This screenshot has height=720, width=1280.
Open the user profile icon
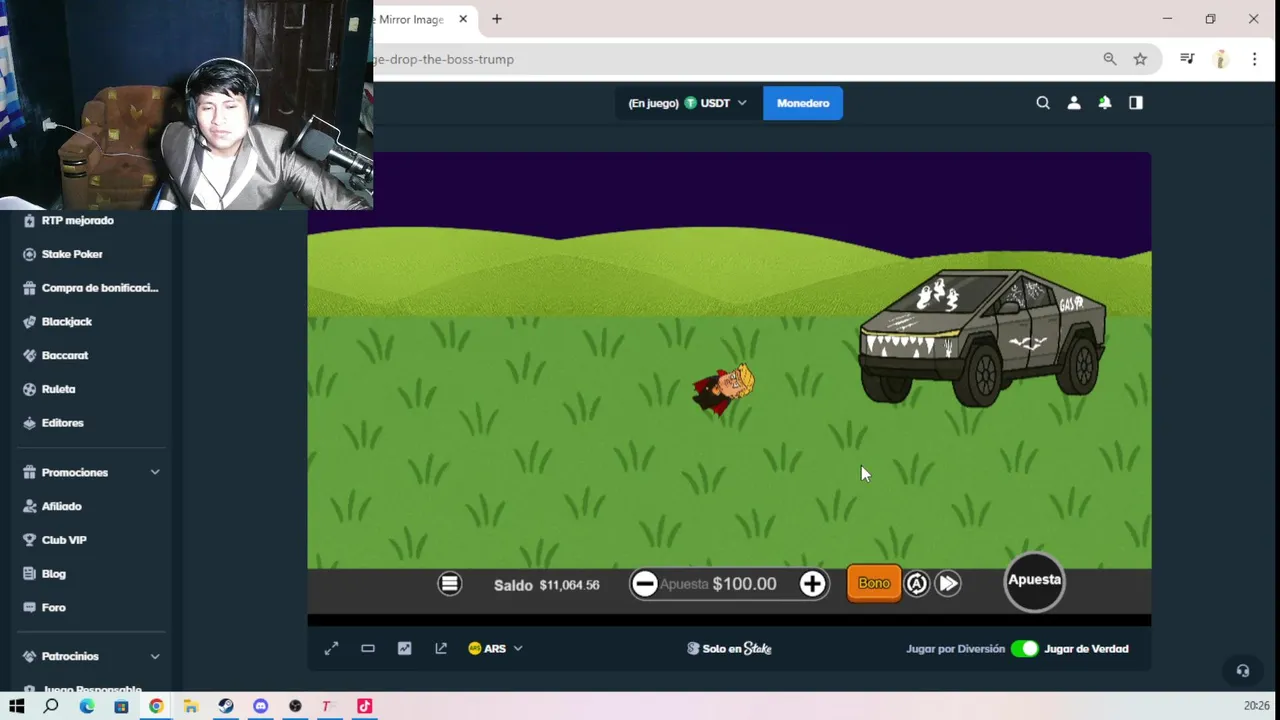pos(1074,103)
